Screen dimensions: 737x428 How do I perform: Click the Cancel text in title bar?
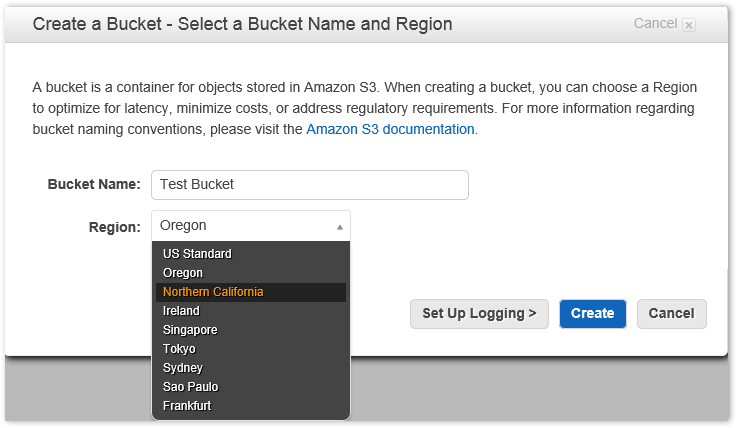tap(655, 23)
